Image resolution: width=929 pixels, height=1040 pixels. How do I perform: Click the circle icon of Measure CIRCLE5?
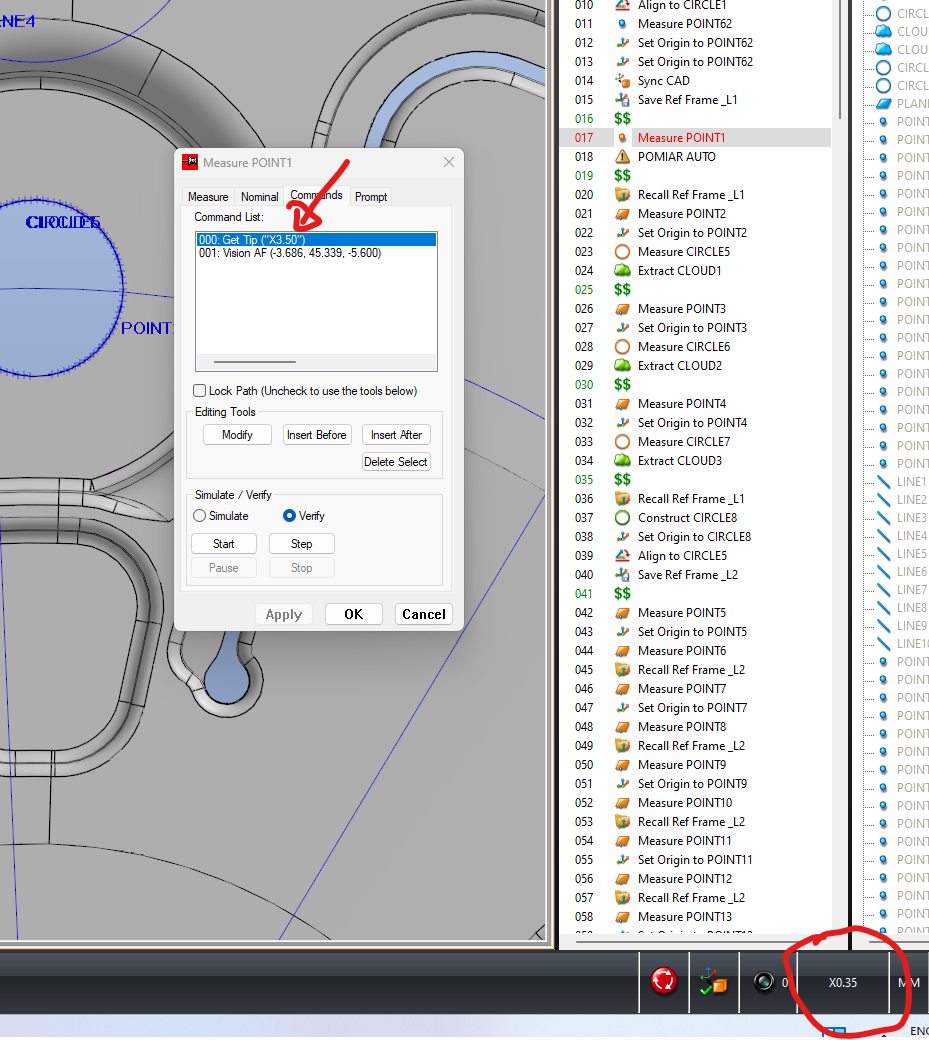pos(622,251)
